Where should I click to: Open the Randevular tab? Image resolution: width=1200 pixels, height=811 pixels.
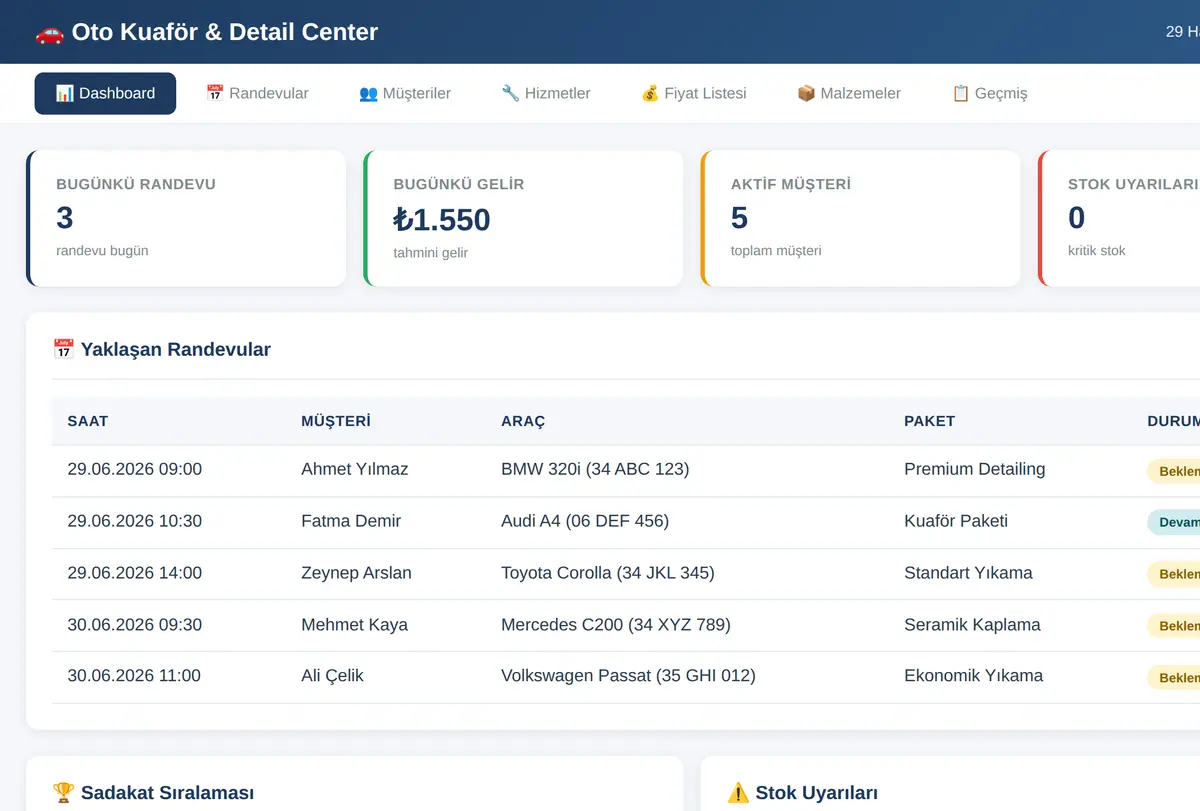click(257, 93)
